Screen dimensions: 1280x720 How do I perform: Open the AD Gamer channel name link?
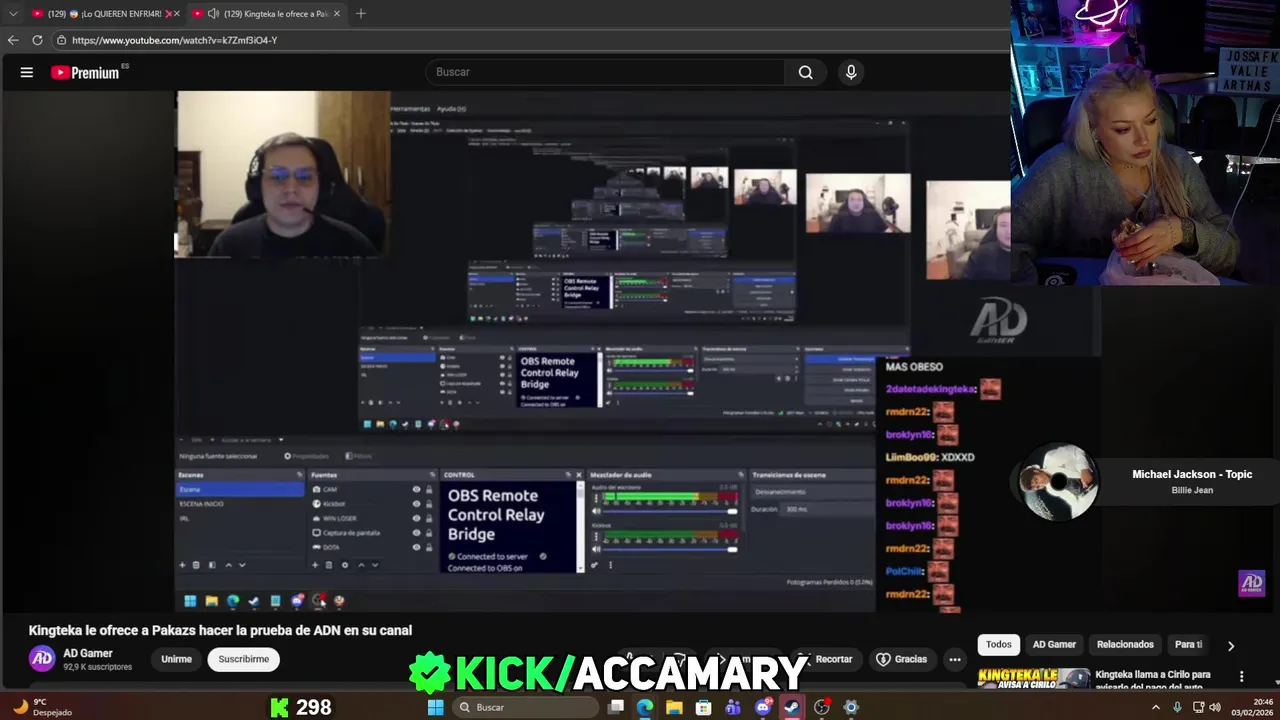[x=88, y=653]
